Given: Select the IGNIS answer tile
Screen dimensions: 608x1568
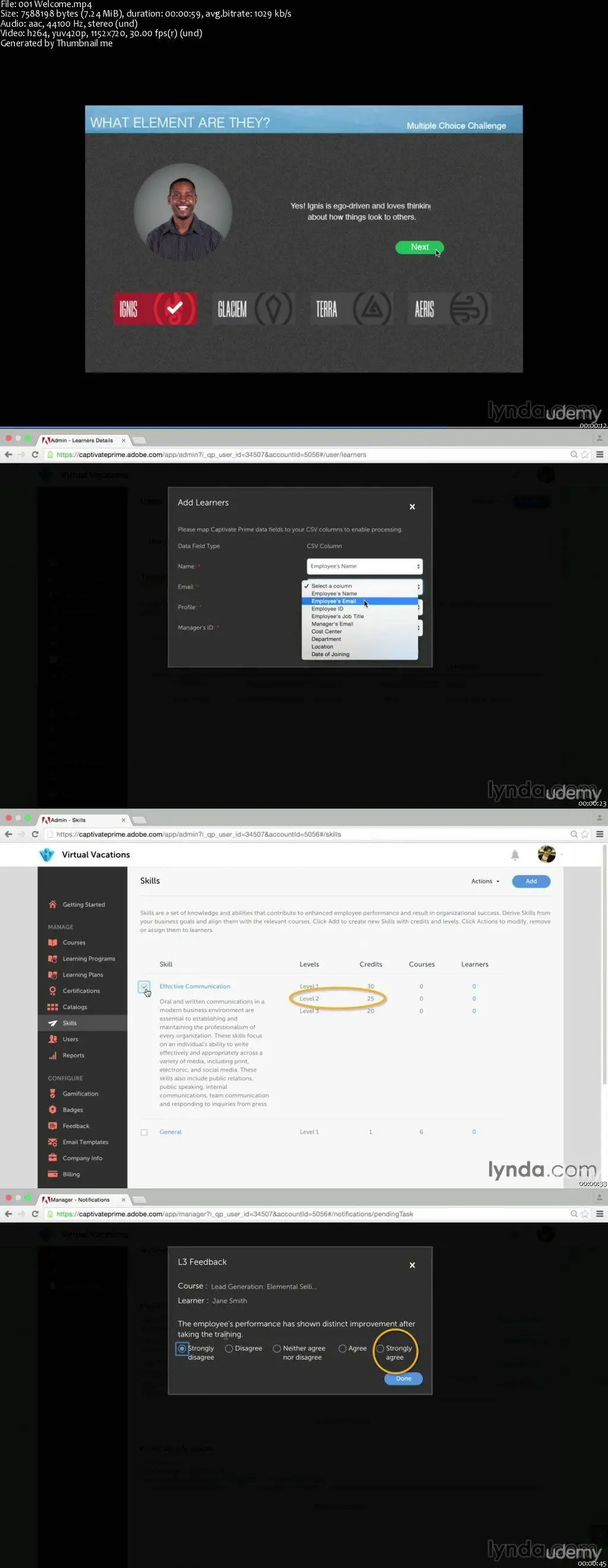Looking at the screenshot, I should pyautogui.click(x=156, y=308).
